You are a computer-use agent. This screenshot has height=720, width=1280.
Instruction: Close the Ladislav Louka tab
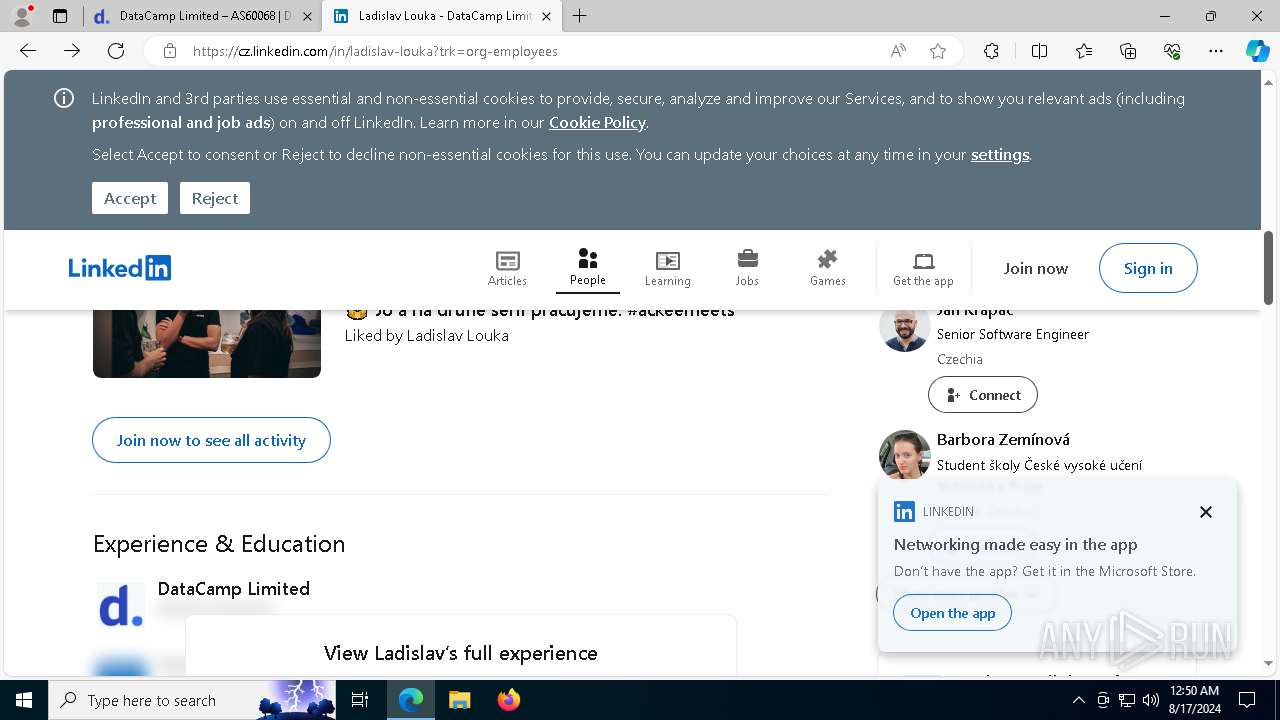click(546, 16)
